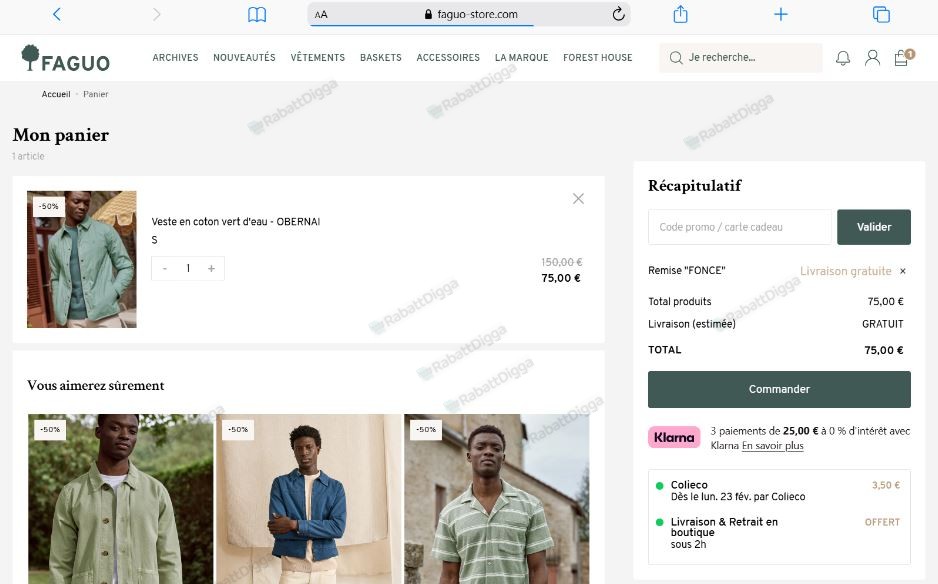Select Livraison & Retrait en boutique
The width and height of the screenshot is (938, 584).
click(x=657, y=522)
